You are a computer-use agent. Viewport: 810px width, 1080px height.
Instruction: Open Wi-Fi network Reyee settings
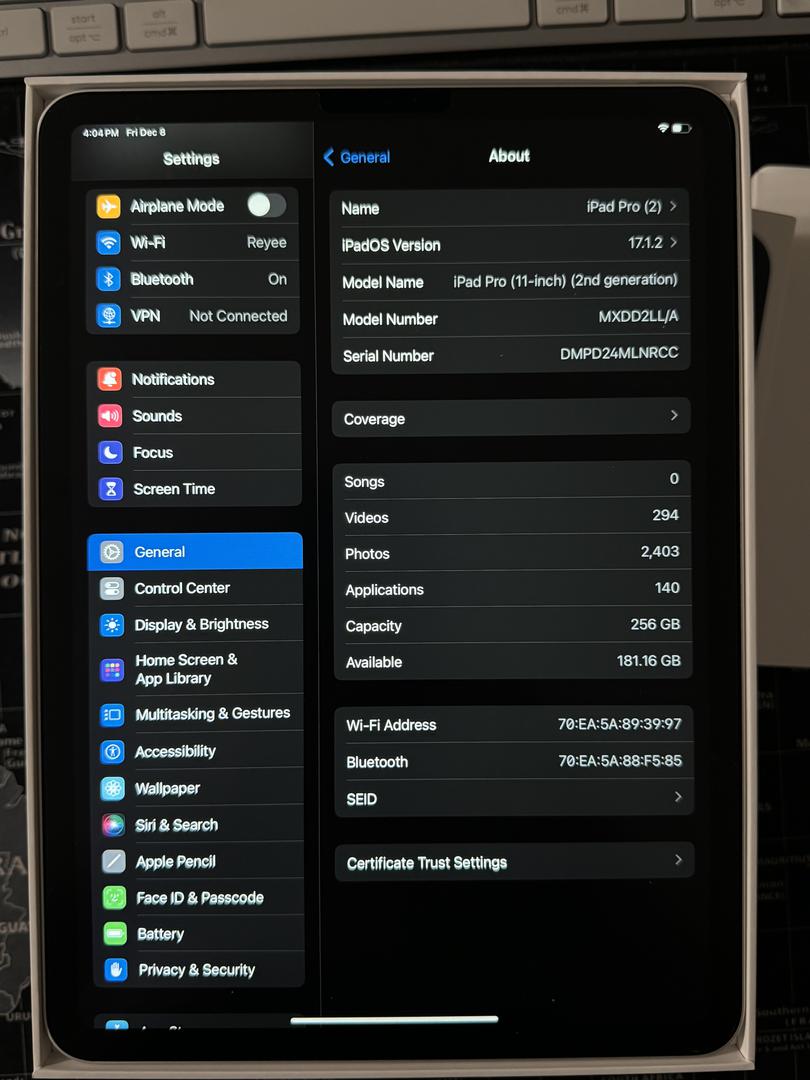[x=194, y=242]
